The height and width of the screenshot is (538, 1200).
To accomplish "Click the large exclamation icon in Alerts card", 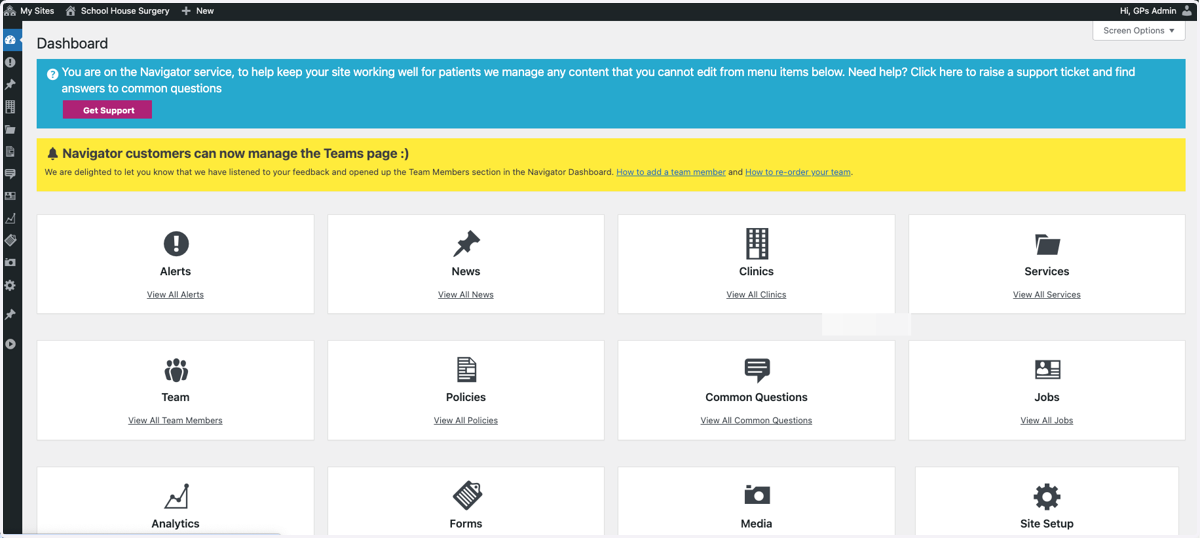I will 175,243.
